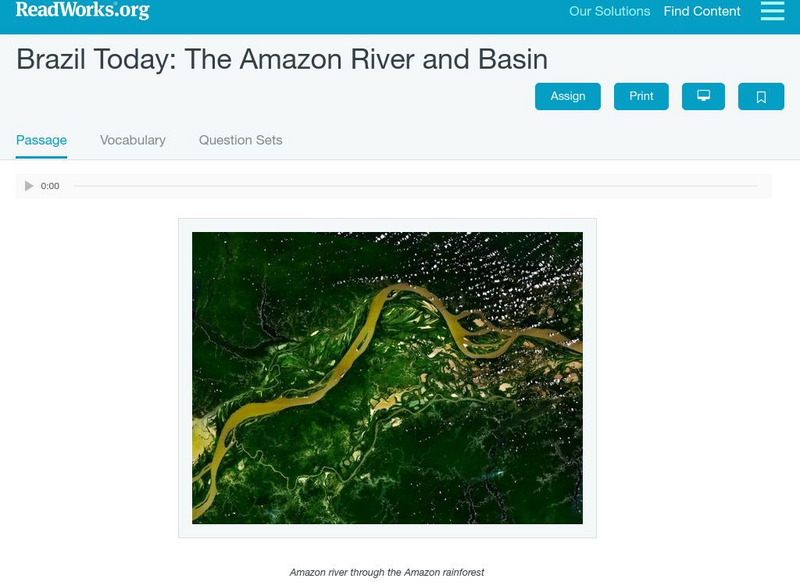Click 'Brazil Today' in the page title

pyautogui.click(x=86, y=58)
